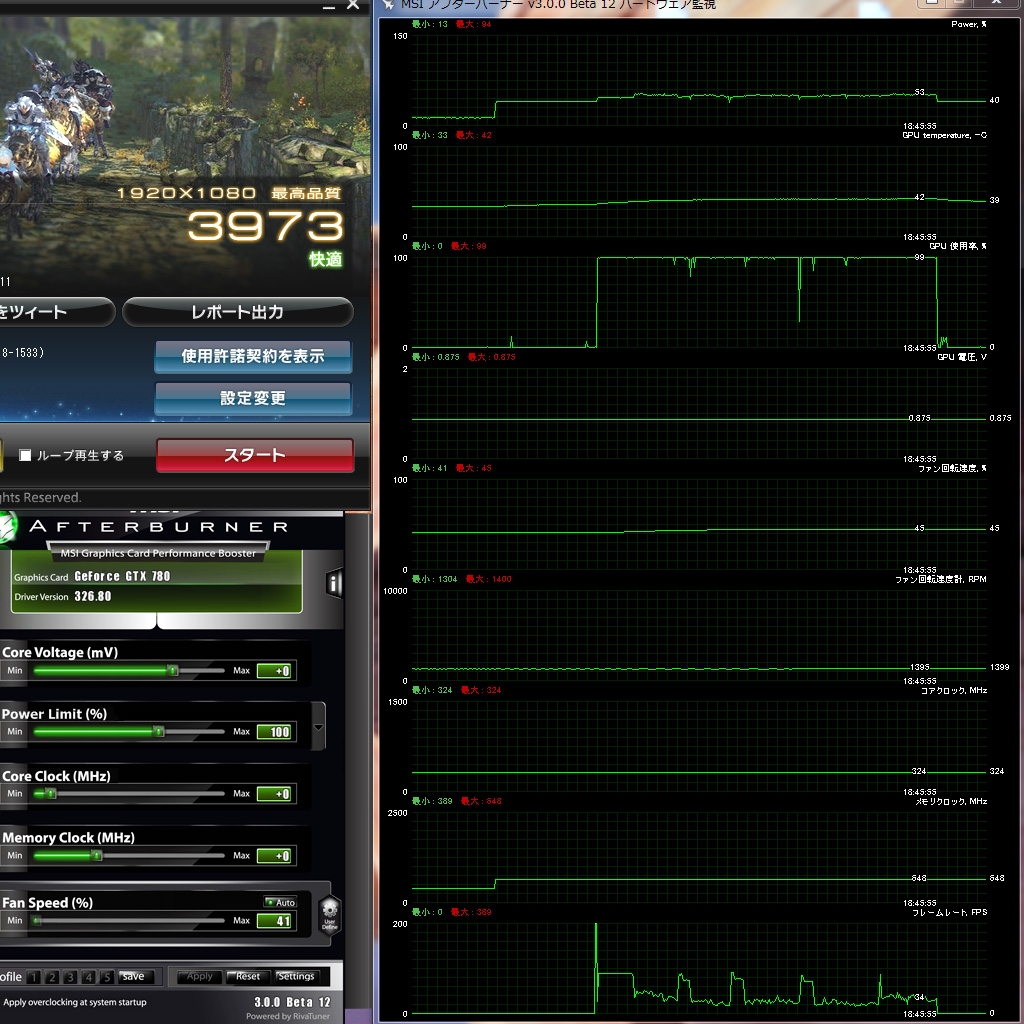Click the GPU temperature graph label

tap(944, 135)
